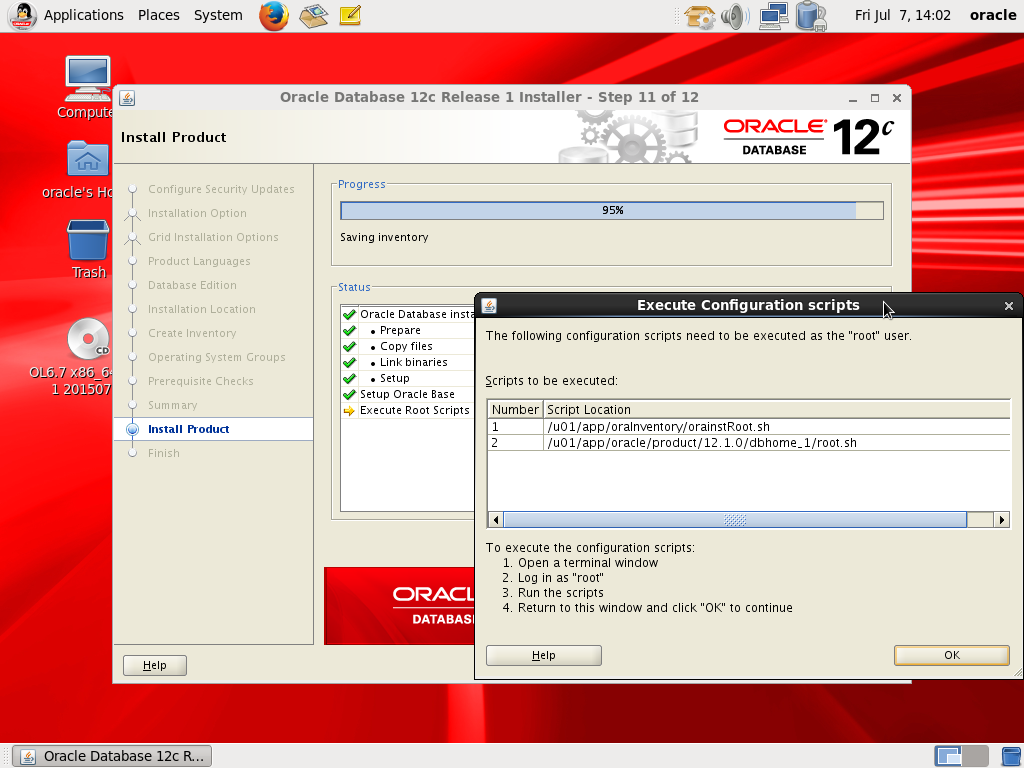Click green checkmark next to Oracle Database install
Viewport: 1024px width, 768px height.
[349, 315]
